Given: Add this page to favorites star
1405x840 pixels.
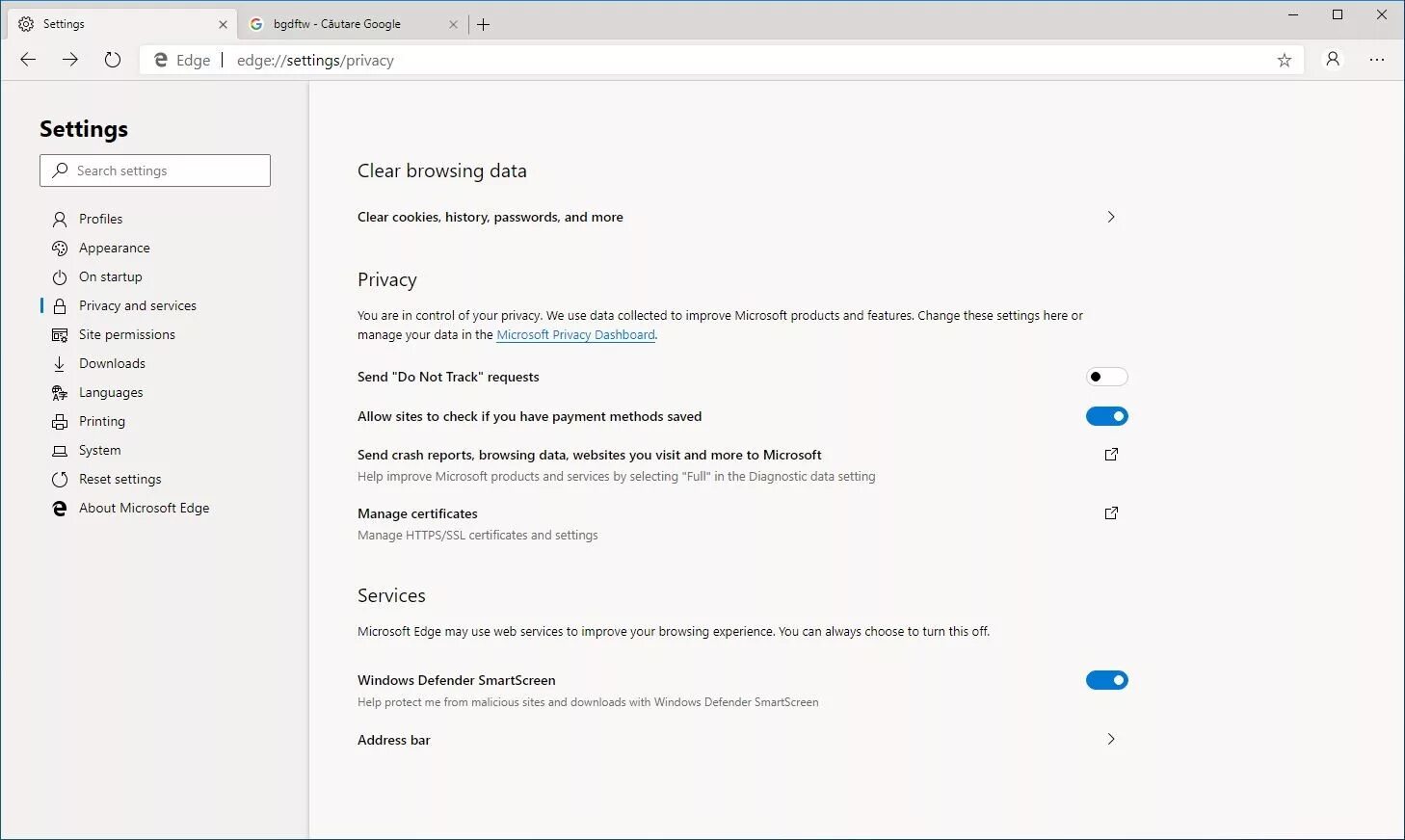Looking at the screenshot, I should pos(1284,60).
